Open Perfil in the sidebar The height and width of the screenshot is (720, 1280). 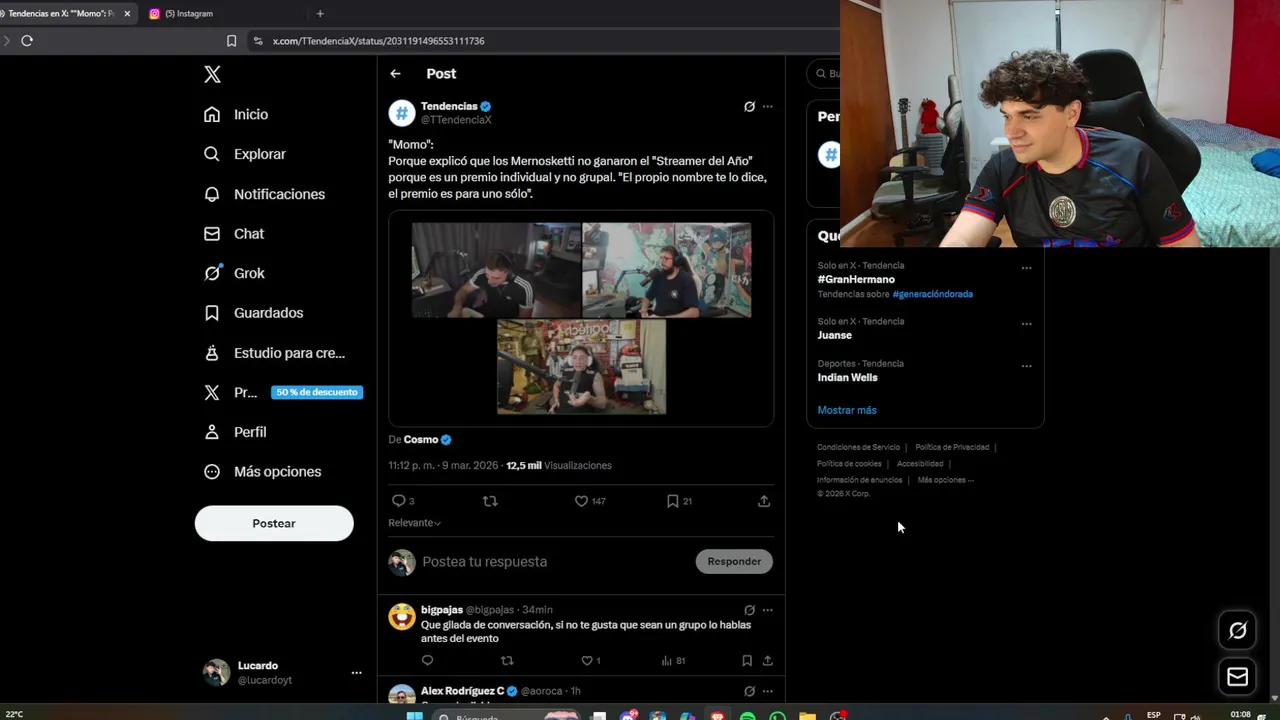click(x=235, y=432)
